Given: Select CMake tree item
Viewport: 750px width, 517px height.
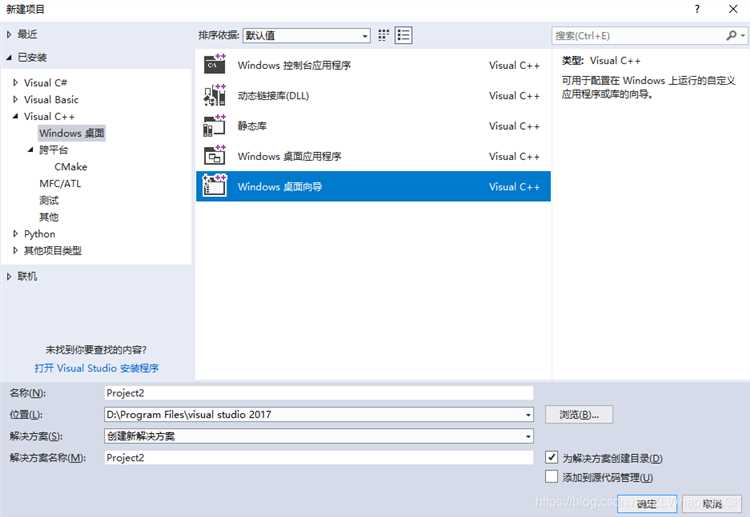Looking at the screenshot, I should 71,167.
